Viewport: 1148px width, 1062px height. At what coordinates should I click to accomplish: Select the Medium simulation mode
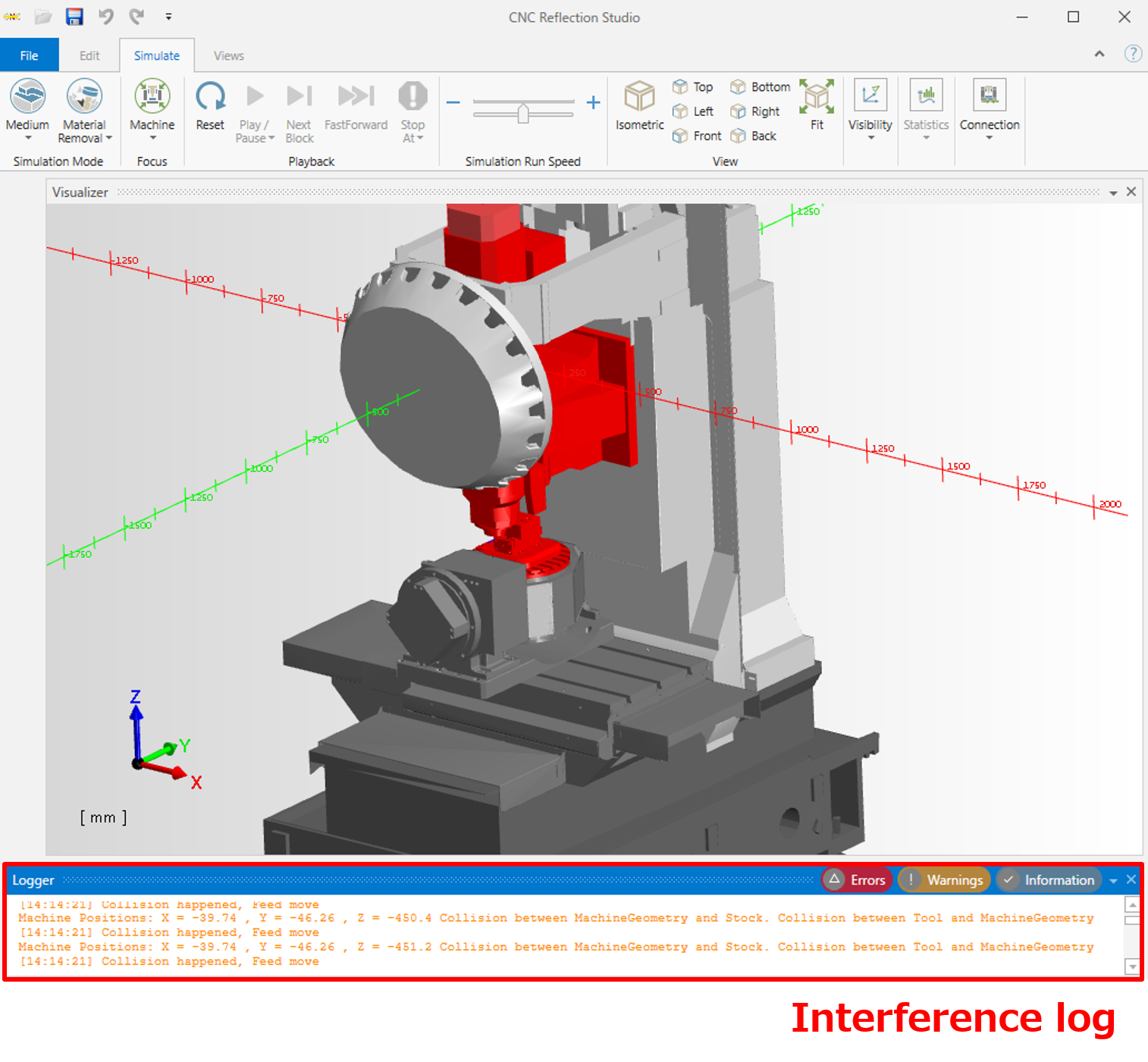pyautogui.click(x=27, y=99)
